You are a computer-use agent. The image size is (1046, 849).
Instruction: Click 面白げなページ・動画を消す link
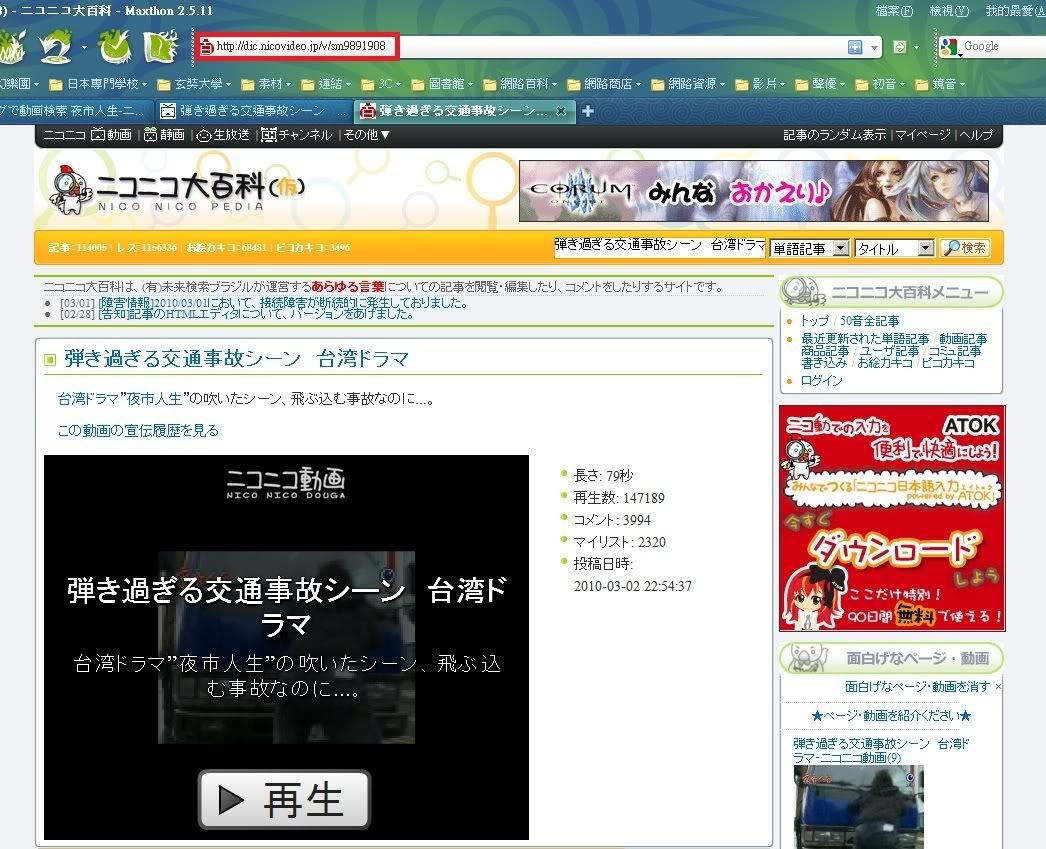(x=917, y=686)
